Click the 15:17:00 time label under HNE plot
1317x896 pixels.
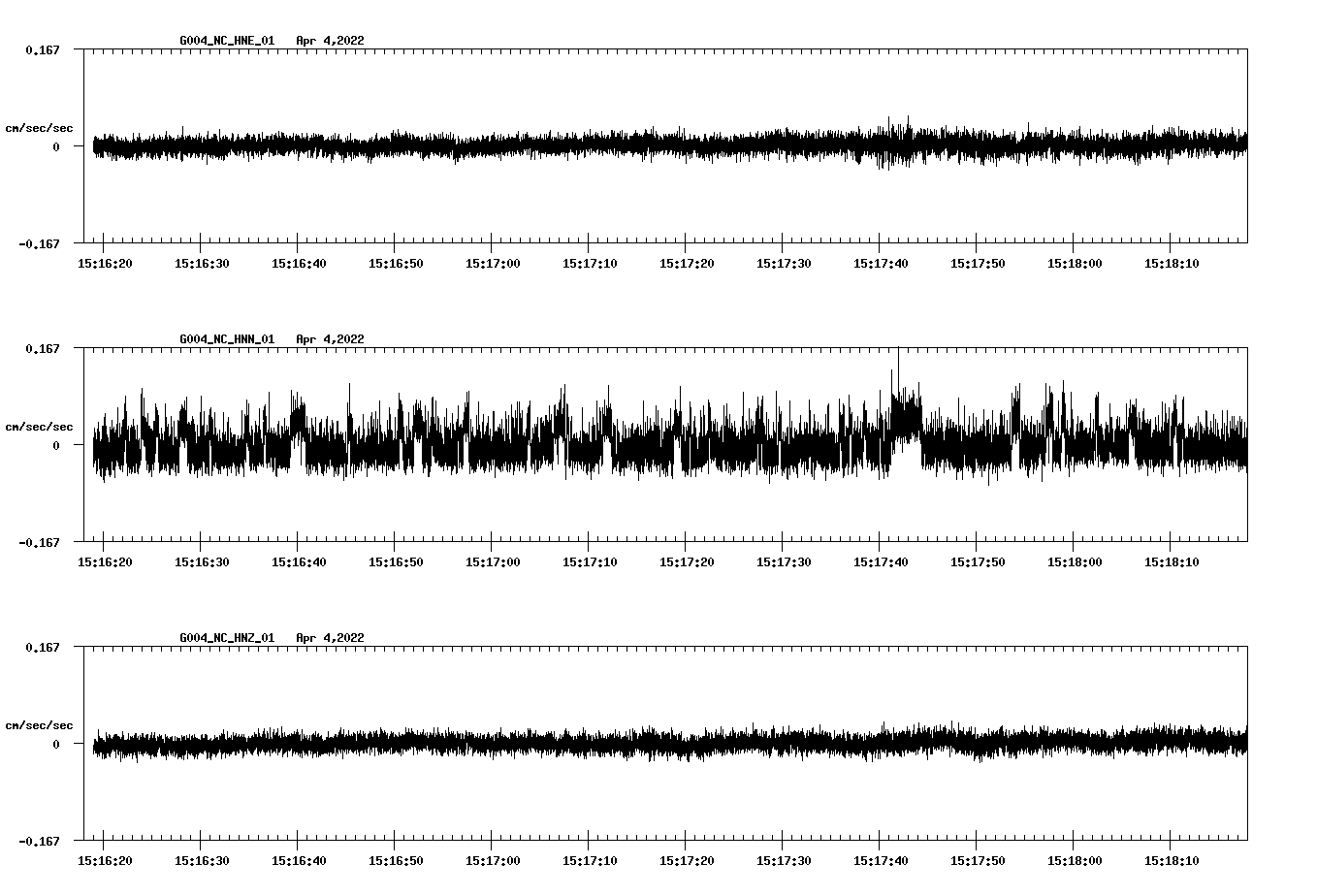[493, 264]
